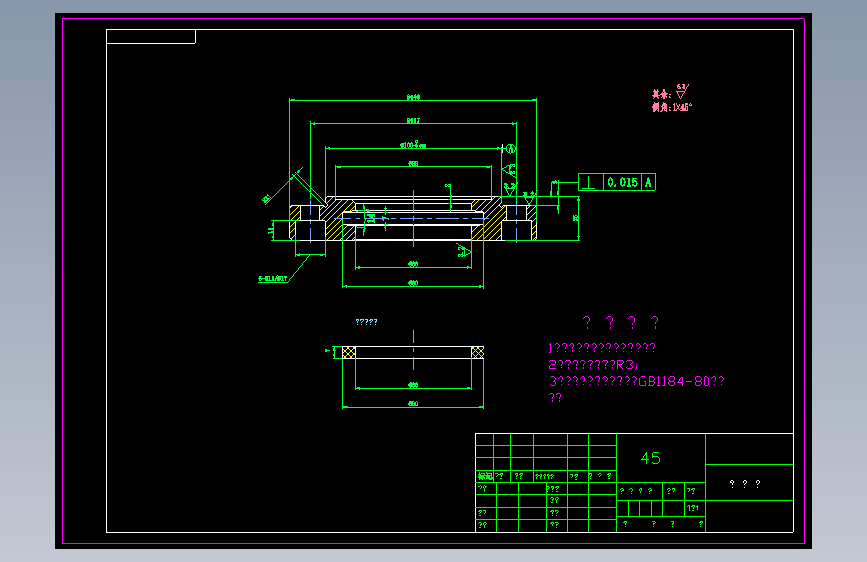The height and width of the screenshot is (562, 867).
Task: Select datum letter "A" in tolerance frame
Action: pyautogui.click(x=649, y=182)
